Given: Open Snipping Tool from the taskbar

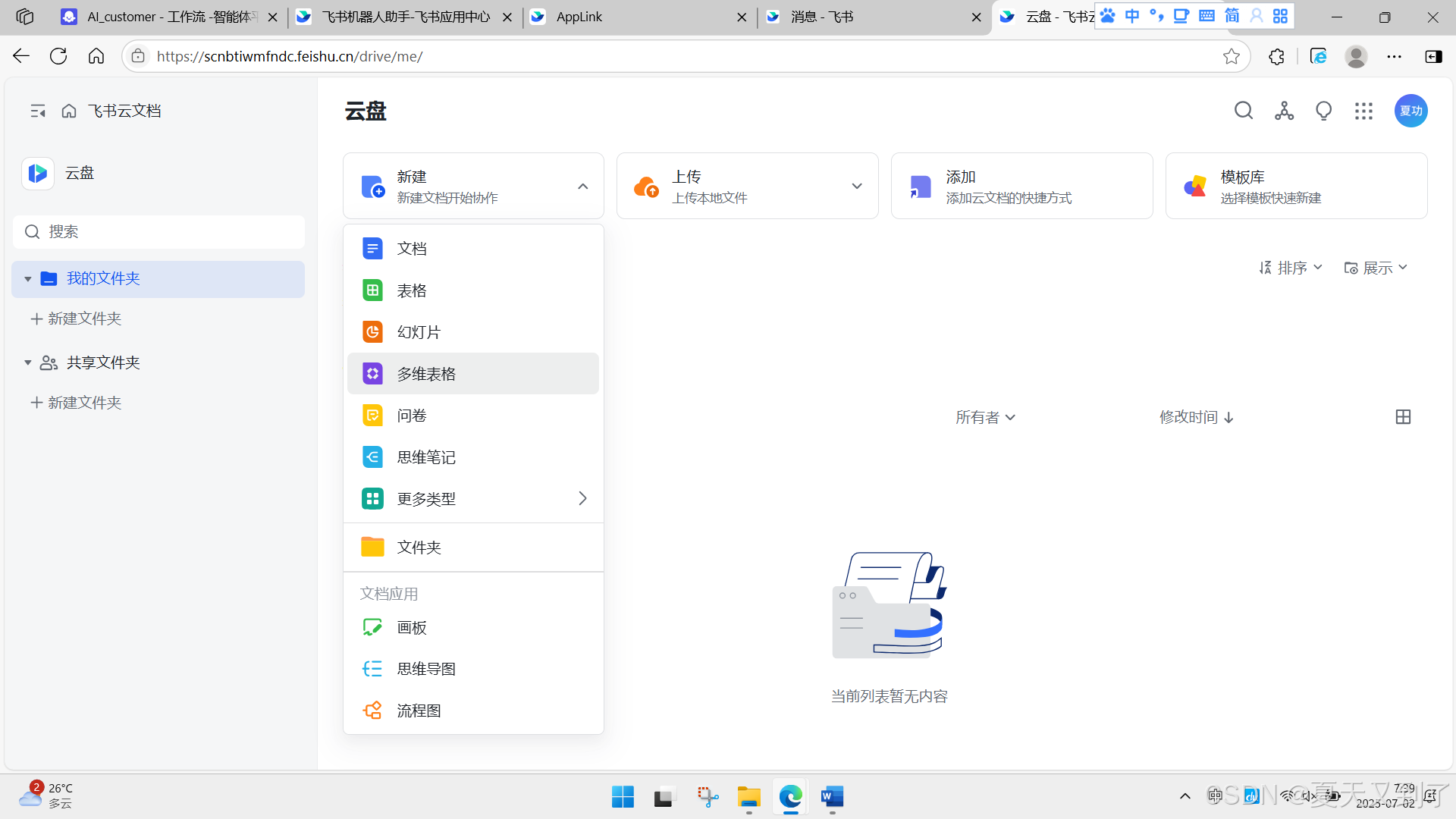Looking at the screenshot, I should click(708, 797).
